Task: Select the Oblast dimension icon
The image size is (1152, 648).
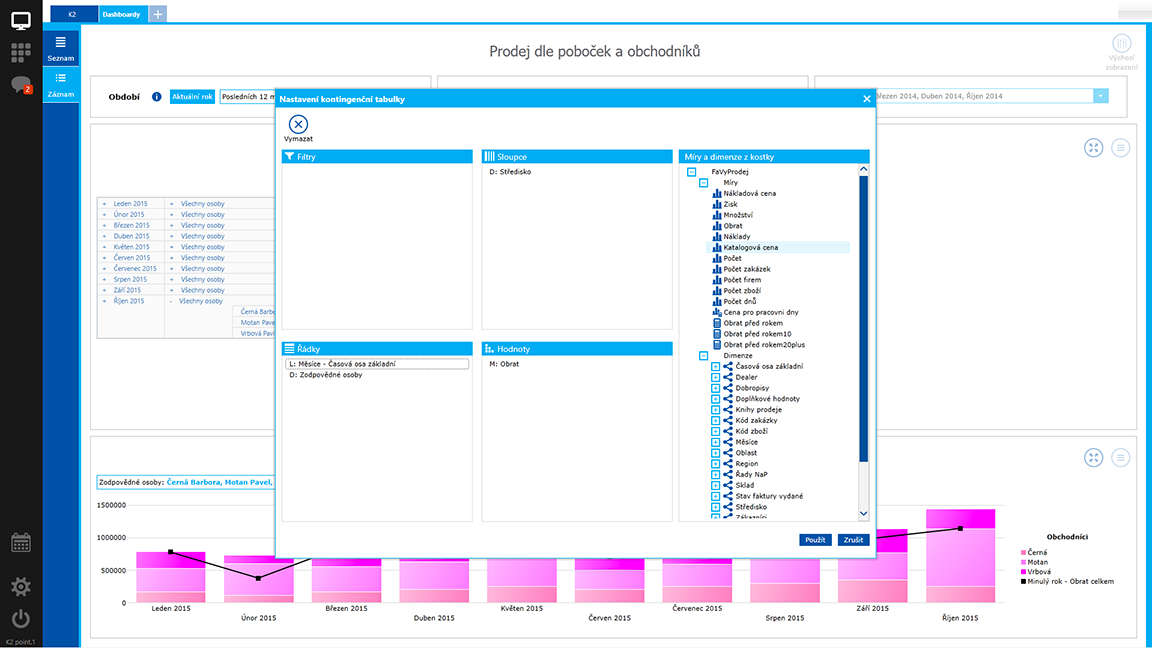Action: [x=727, y=453]
